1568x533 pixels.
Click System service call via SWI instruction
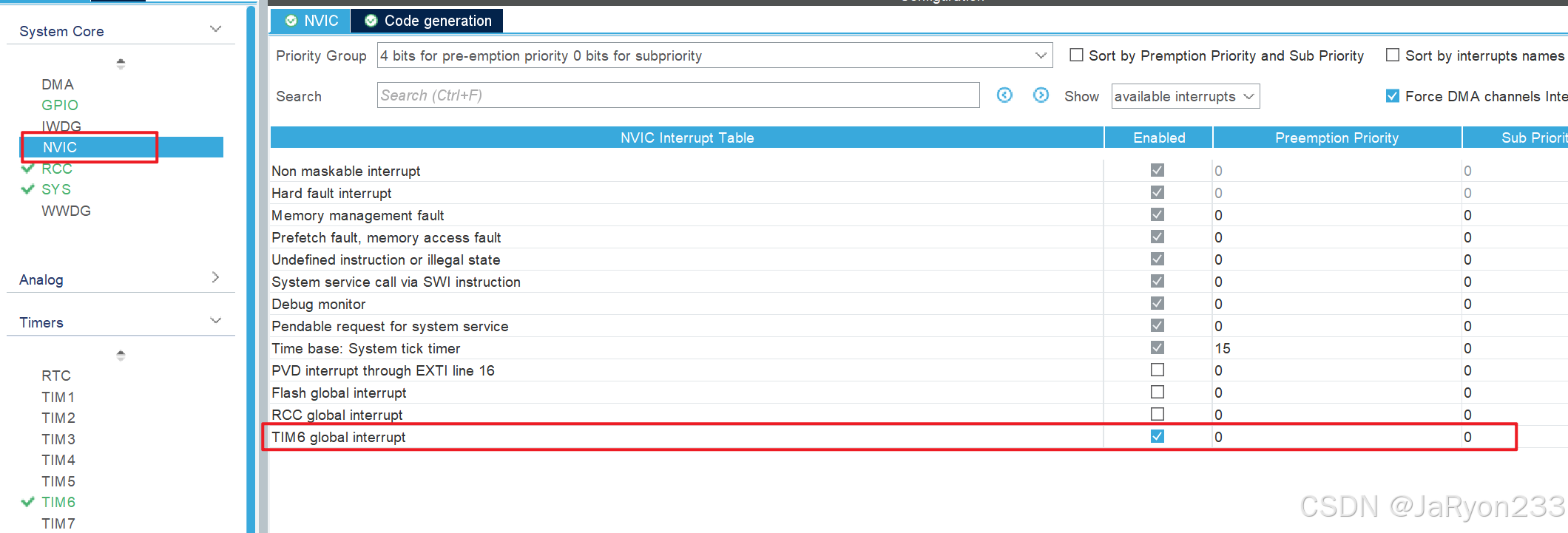point(396,282)
